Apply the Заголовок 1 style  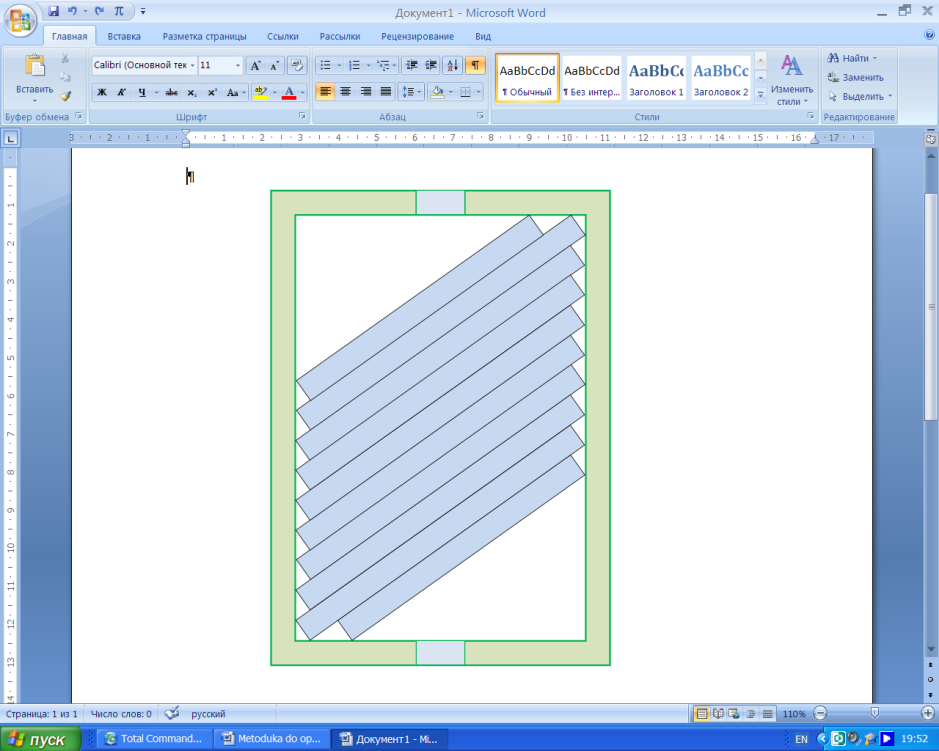pos(656,78)
